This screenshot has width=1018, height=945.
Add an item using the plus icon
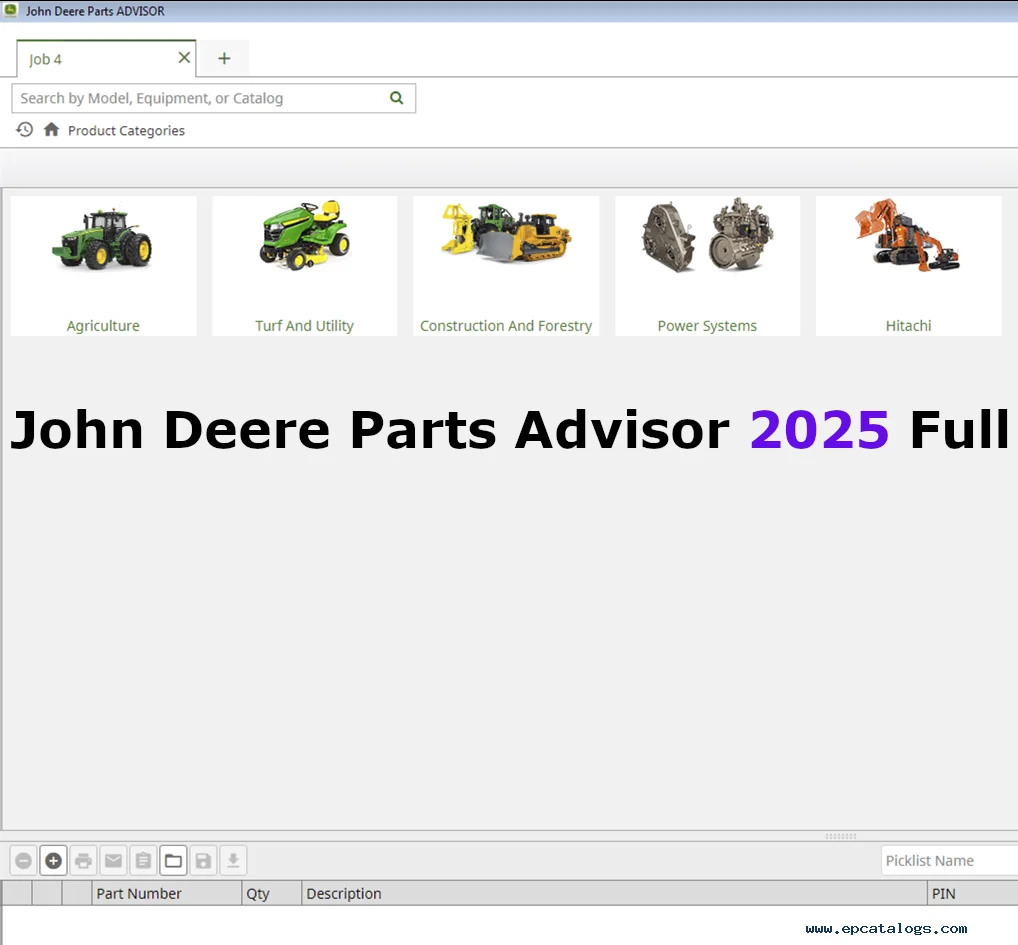(53, 860)
